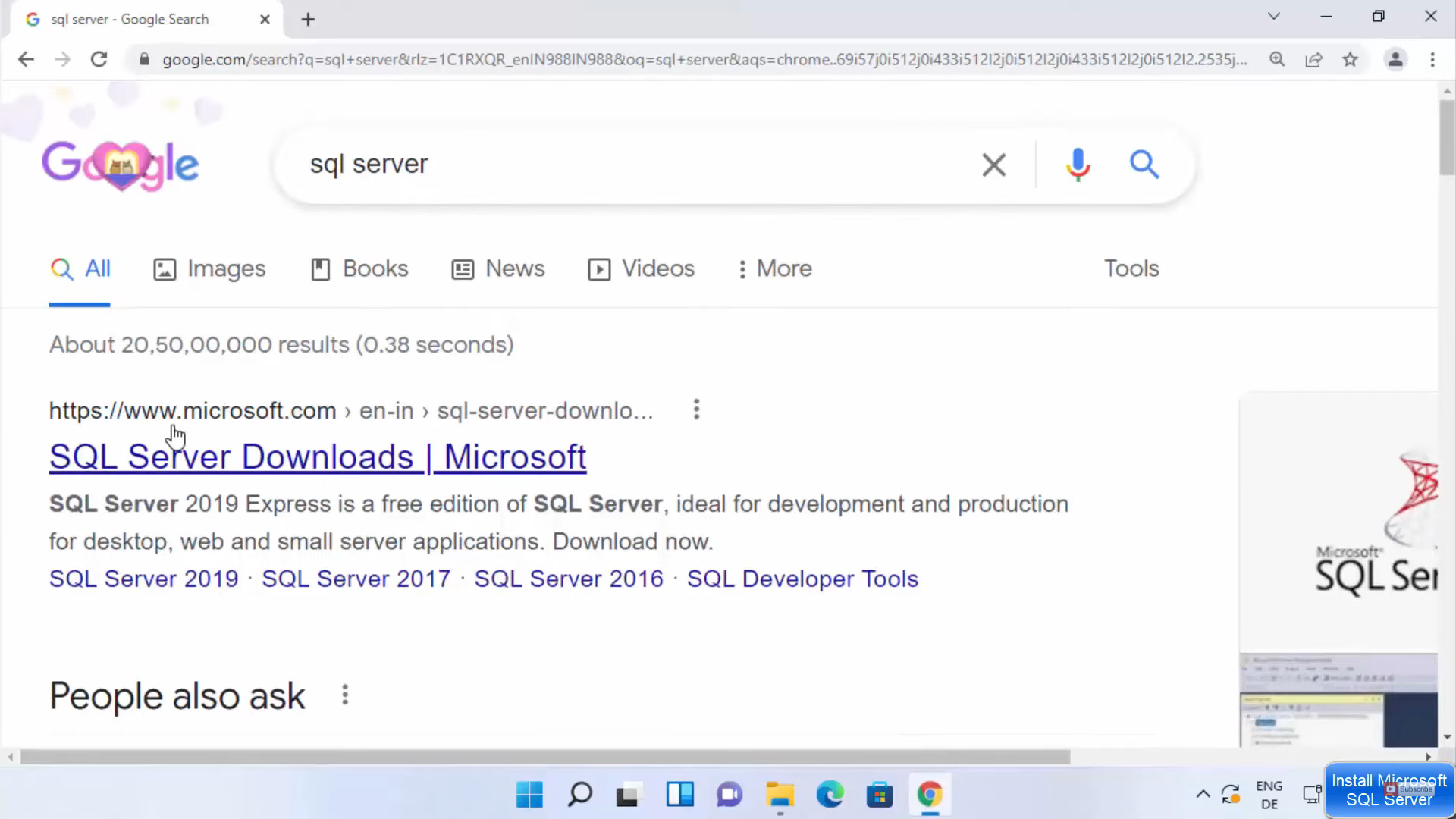Open the SQL Server 2019 link
The width and height of the screenshot is (1456, 819).
click(x=143, y=579)
